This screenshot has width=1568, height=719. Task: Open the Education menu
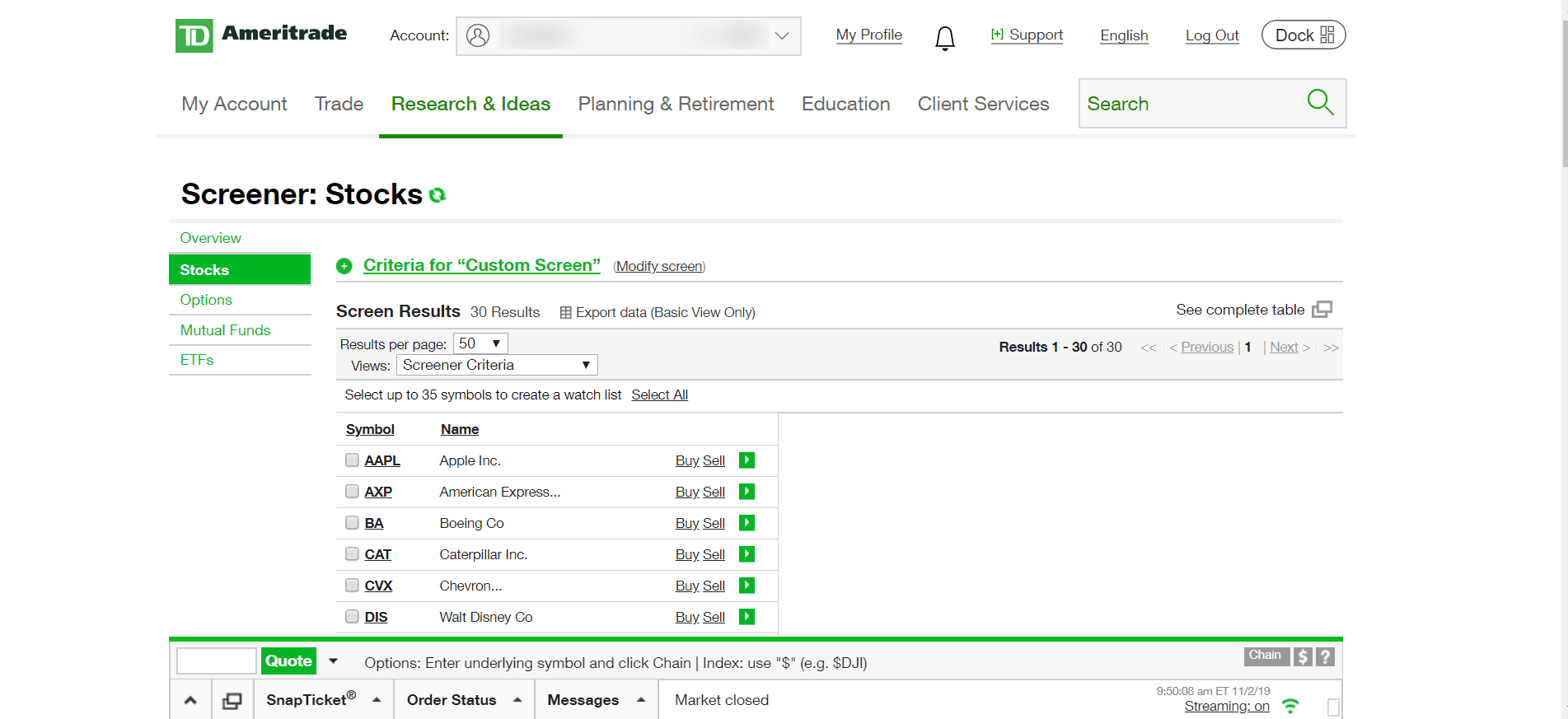(x=845, y=104)
